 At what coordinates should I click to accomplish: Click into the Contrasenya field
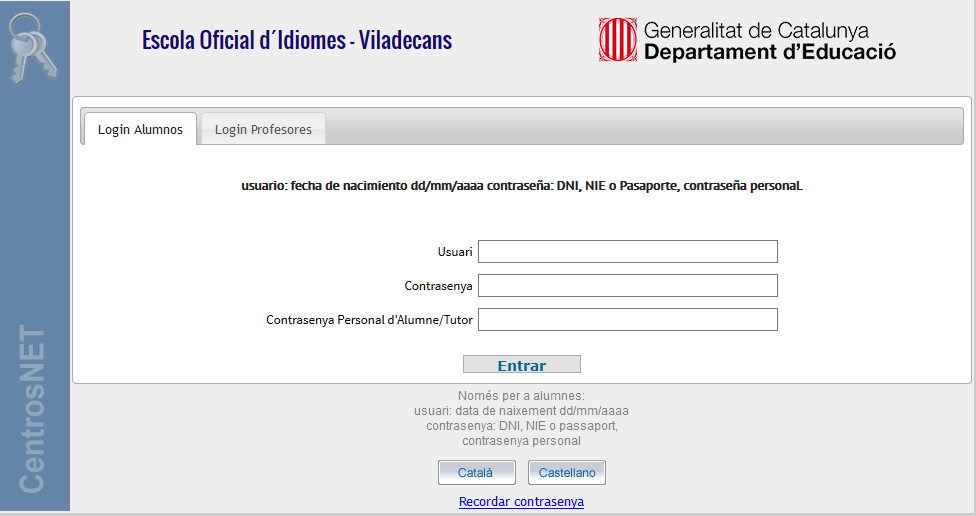[627, 286]
